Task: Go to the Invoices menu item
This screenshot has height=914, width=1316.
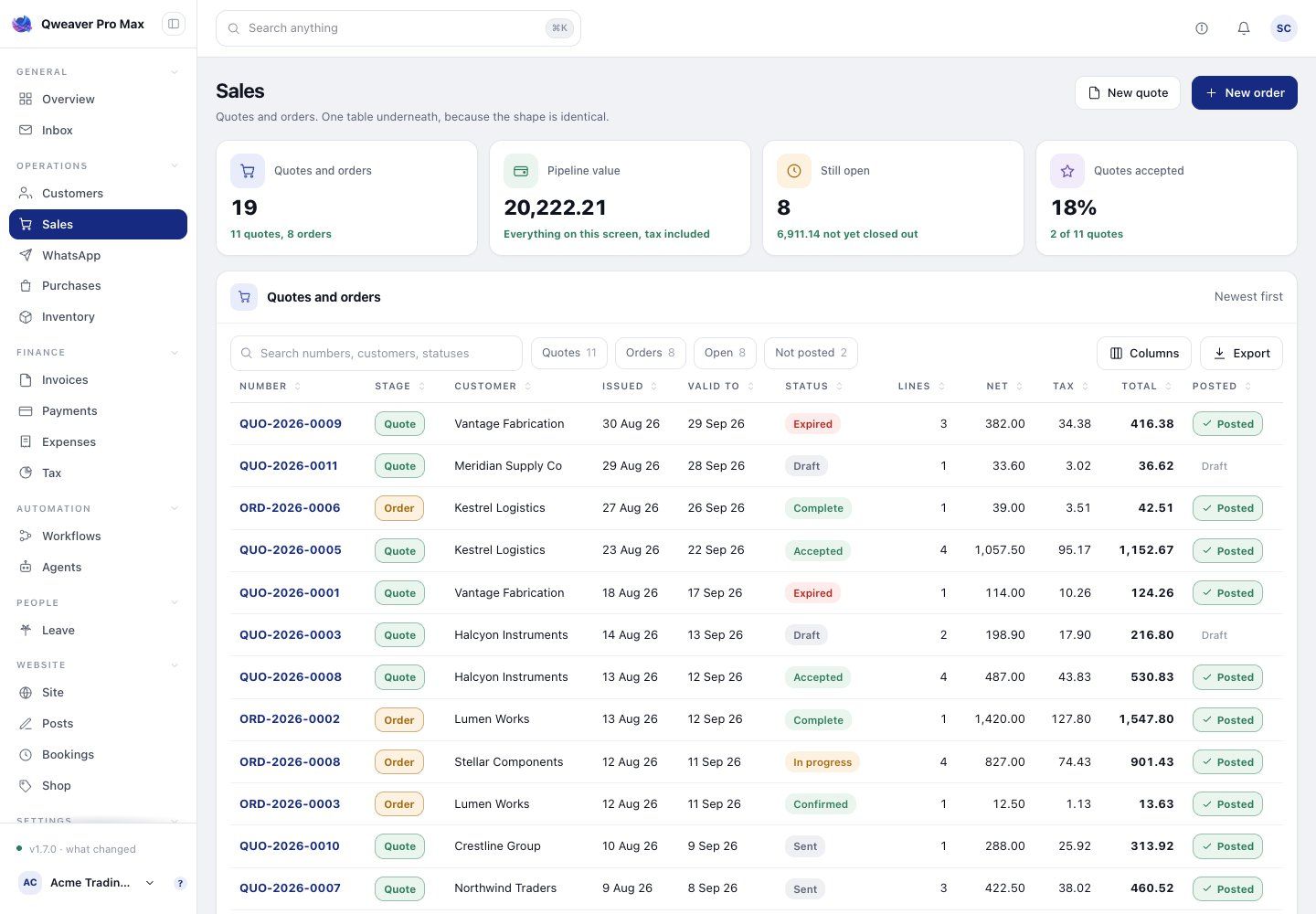Action: [98, 379]
